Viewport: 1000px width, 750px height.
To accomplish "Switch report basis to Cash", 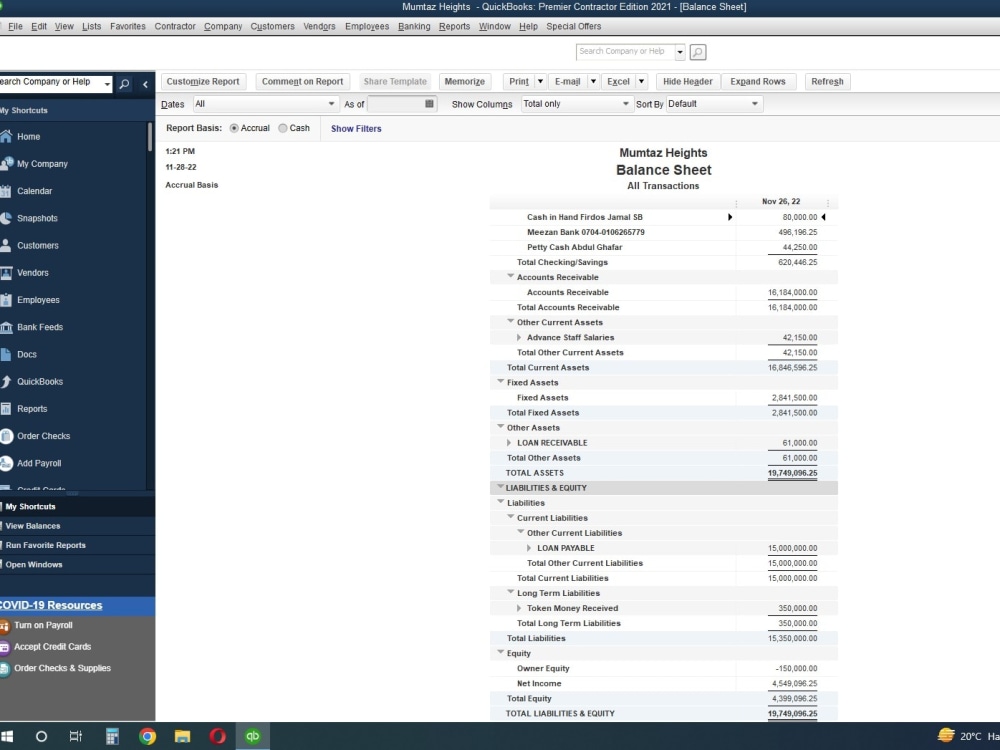I will [x=283, y=128].
